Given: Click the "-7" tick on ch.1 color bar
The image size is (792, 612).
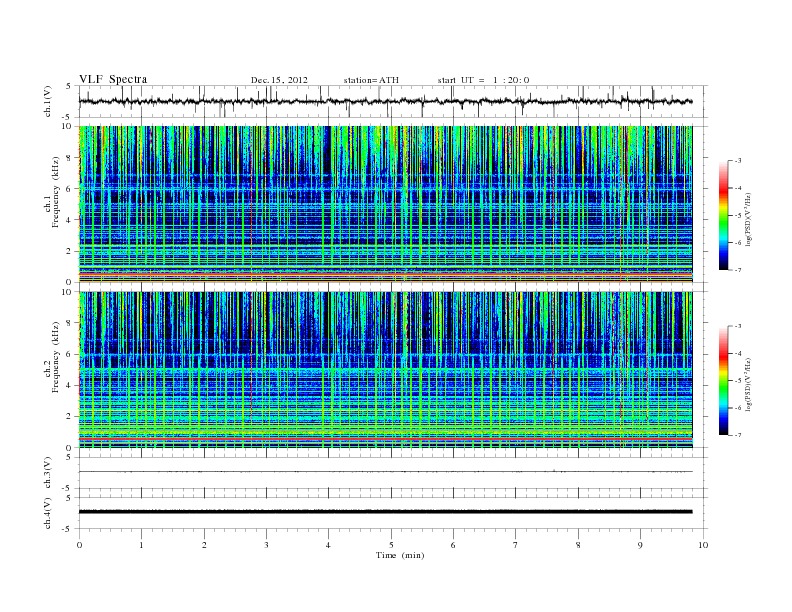Looking at the screenshot, I should point(738,270).
